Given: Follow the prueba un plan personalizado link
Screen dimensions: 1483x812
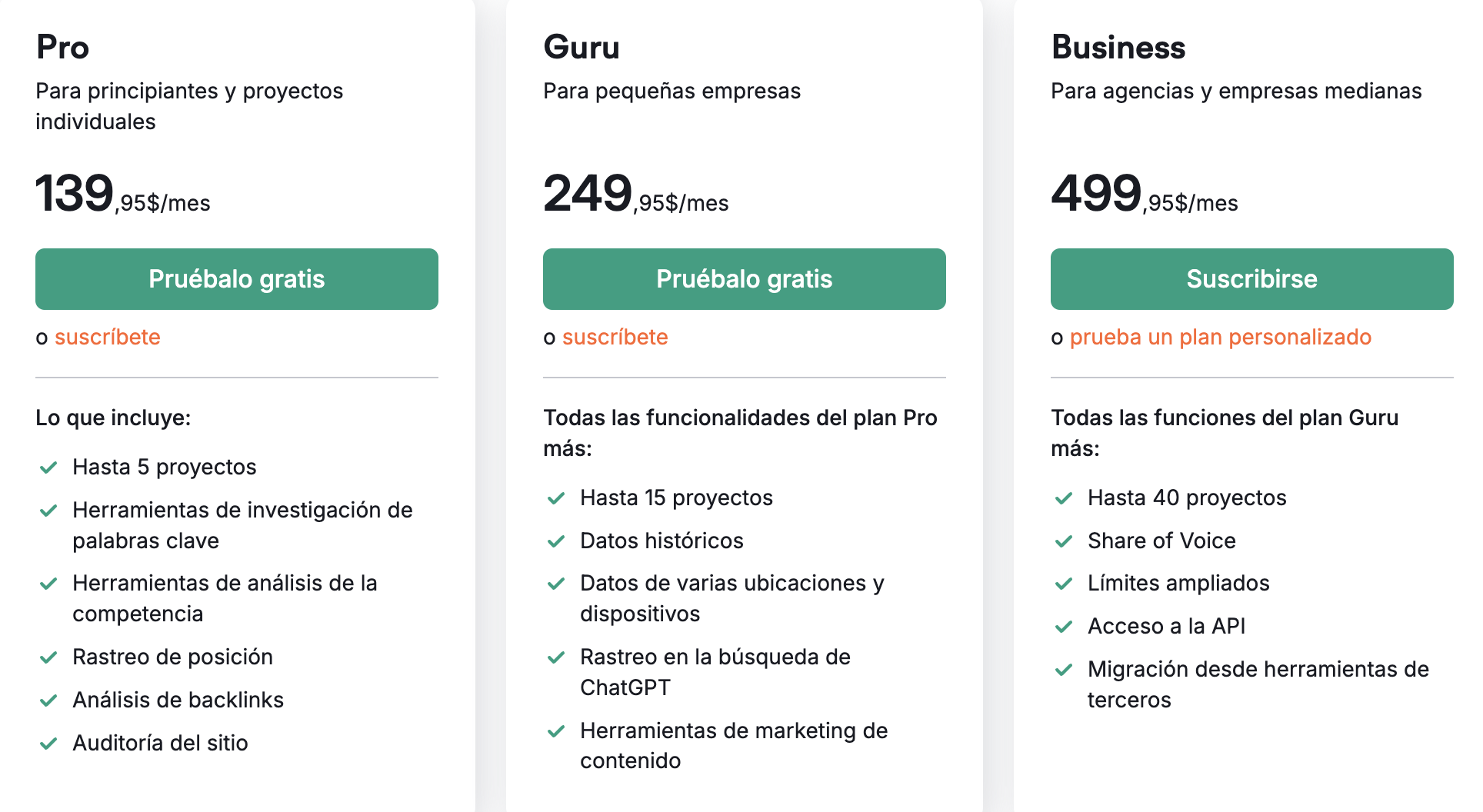Looking at the screenshot, I should (x=1220, y=337).
